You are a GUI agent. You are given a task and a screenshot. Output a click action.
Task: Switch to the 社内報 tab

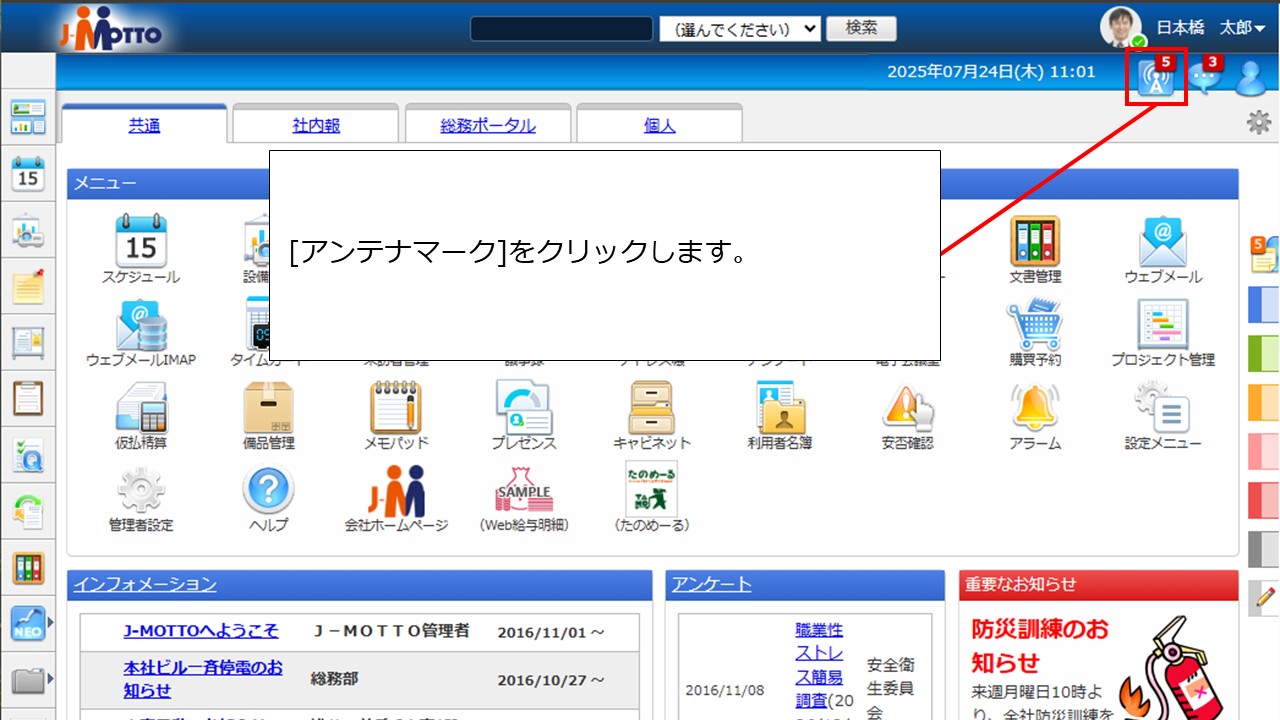(x=315, y=123)
